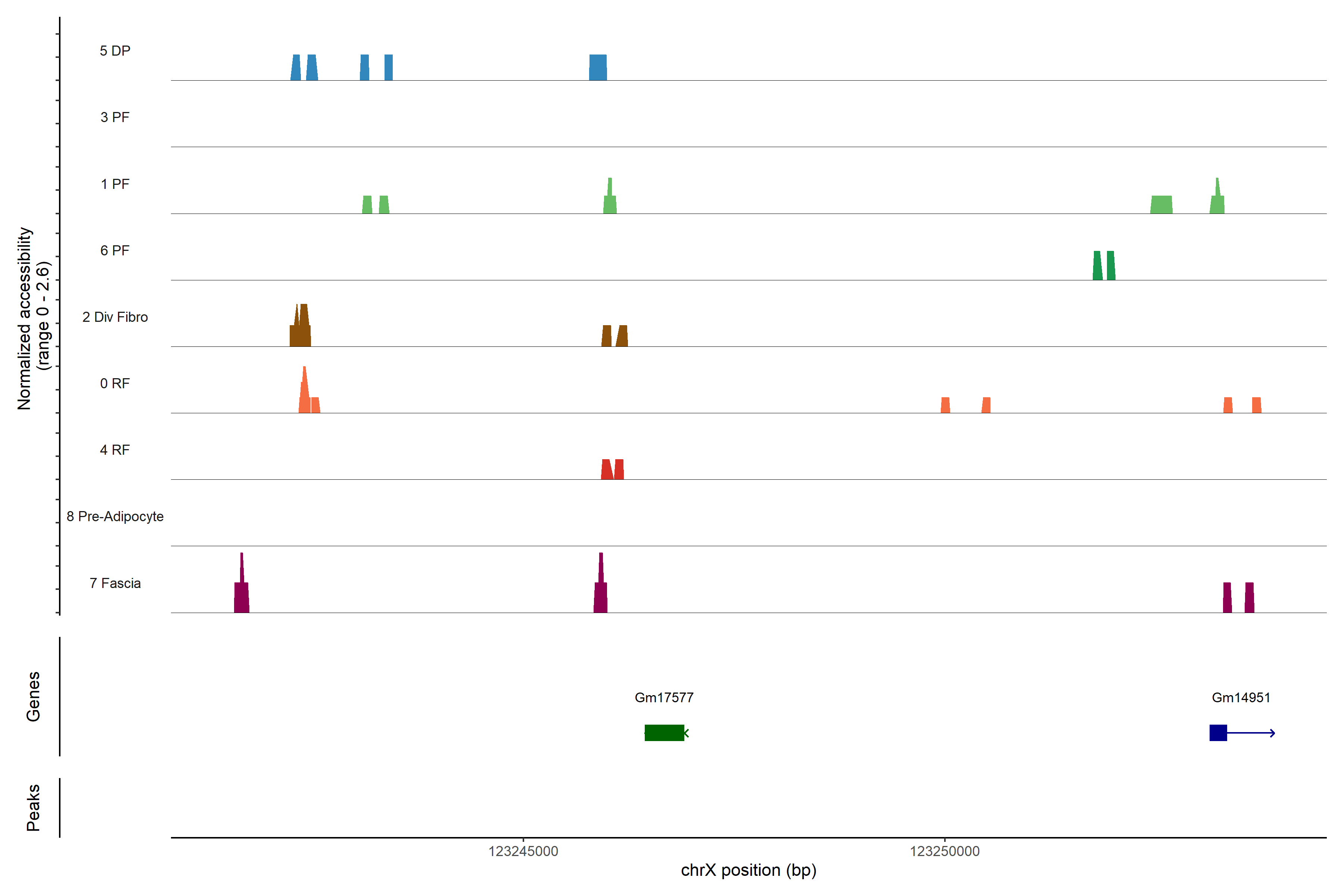Click the 2 Div Fibro label
Image resolution: width=1344 pixels, height=896 pixels.
tap(115, 317)
